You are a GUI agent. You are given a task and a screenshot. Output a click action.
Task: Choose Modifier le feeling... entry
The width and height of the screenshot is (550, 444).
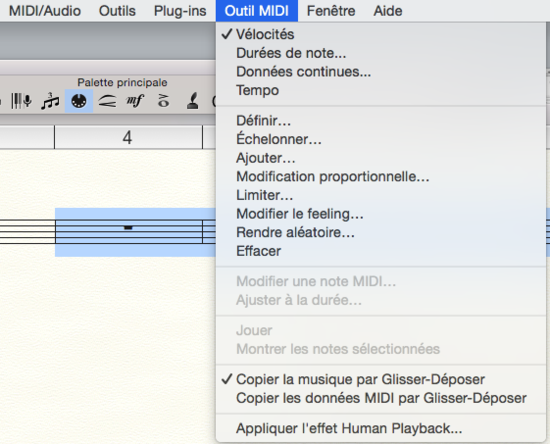coord(381,214)
